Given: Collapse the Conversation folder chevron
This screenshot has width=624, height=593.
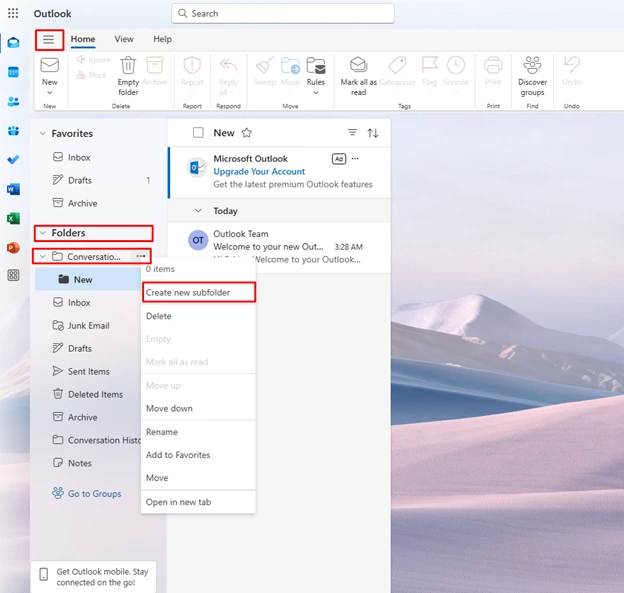Looking at the screenshot, I should 43,257.
